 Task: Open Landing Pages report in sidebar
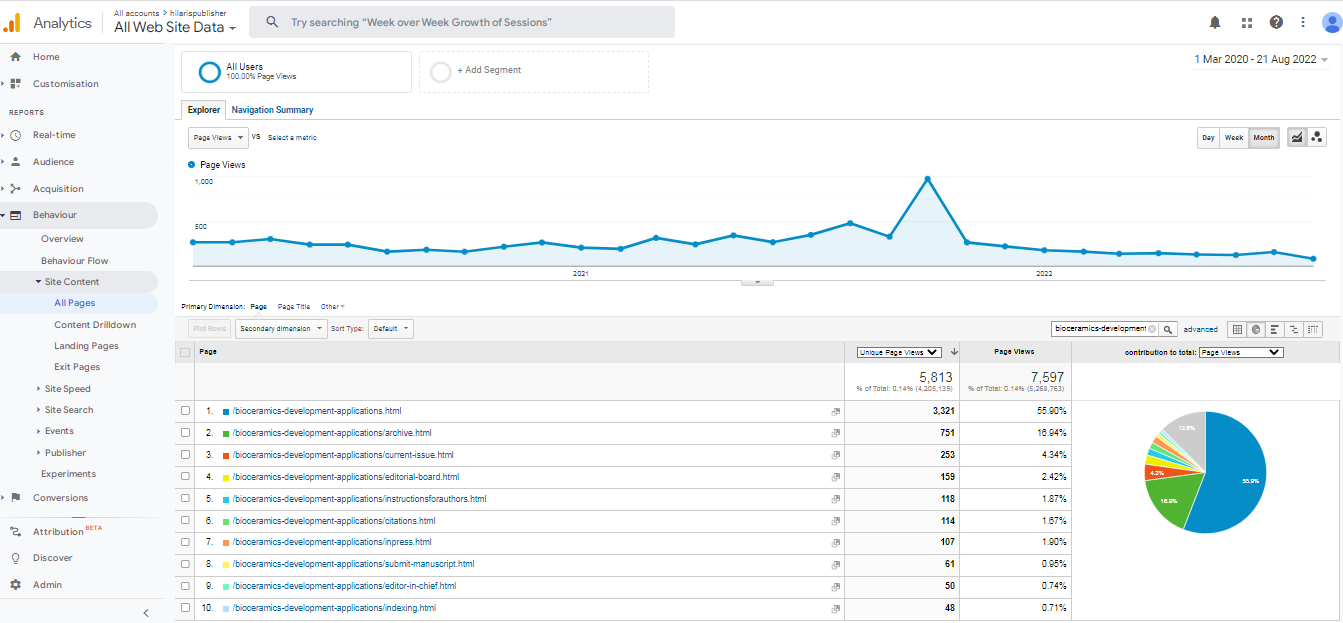pyautogui.click(x=86, y=346)
